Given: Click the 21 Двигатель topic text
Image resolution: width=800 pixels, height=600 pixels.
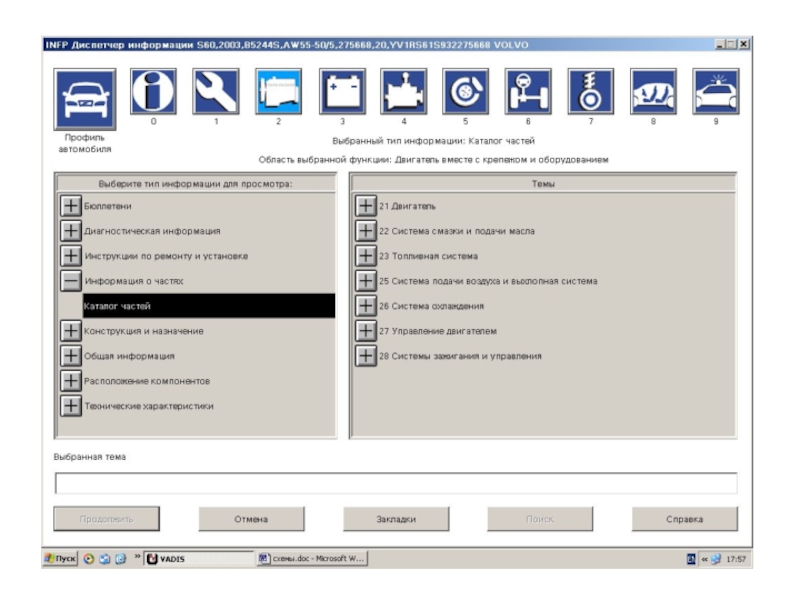Looking at the screenshot, I should pos(407,206).
